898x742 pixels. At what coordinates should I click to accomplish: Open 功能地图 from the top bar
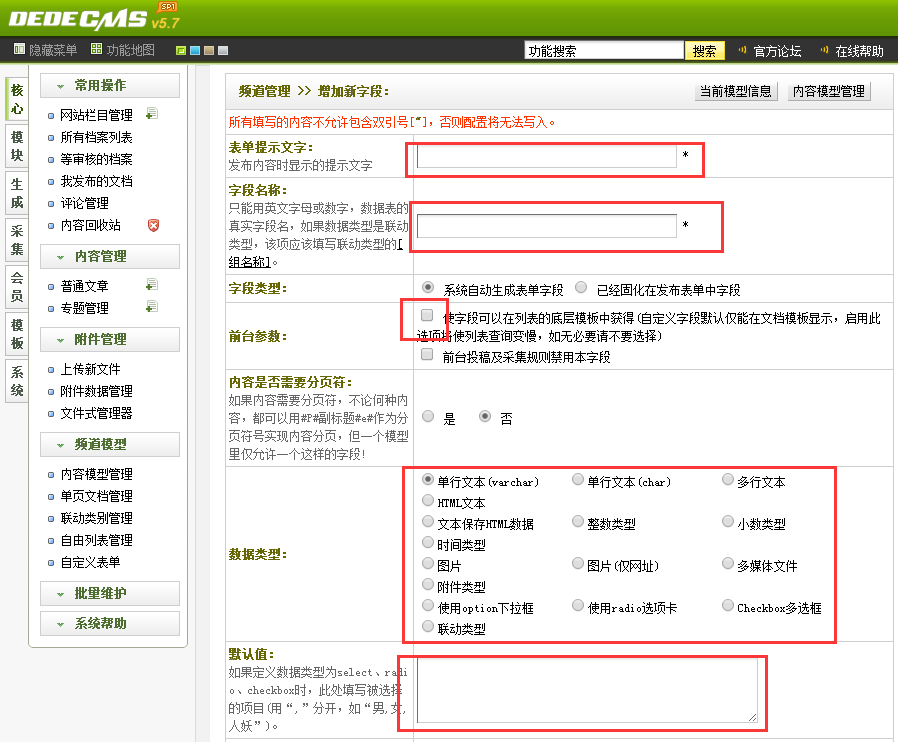pos(123,50)
